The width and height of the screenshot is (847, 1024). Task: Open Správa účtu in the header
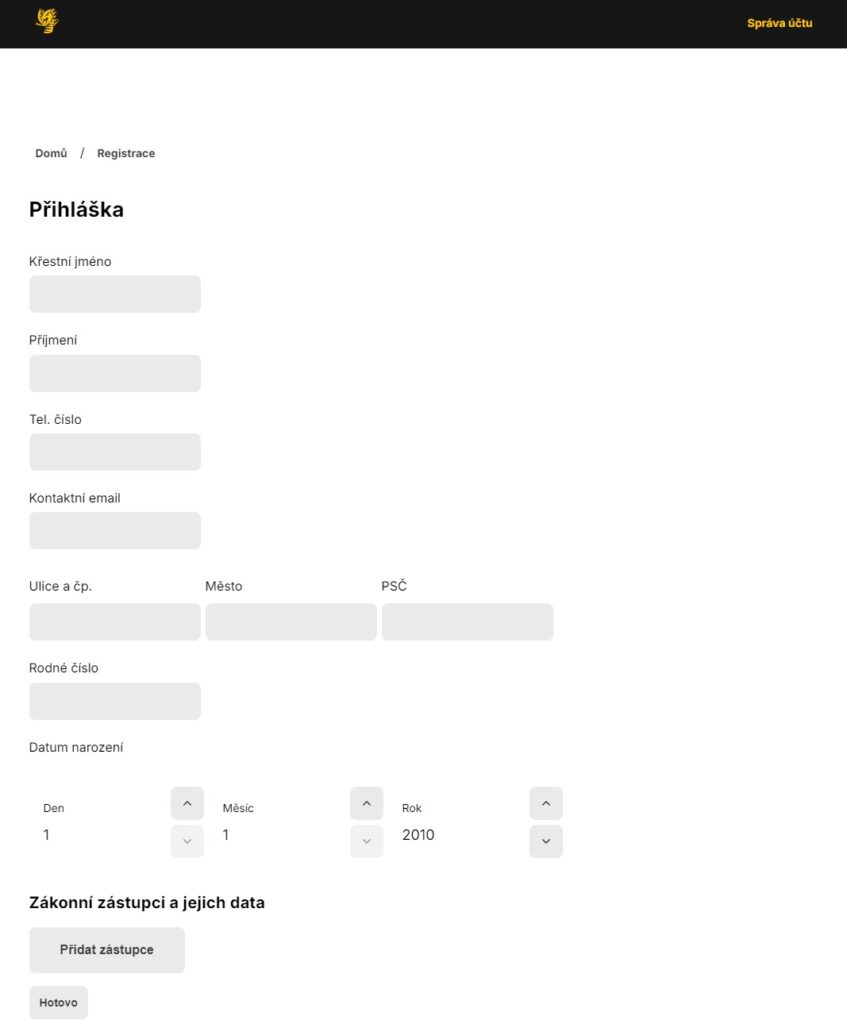779,23
